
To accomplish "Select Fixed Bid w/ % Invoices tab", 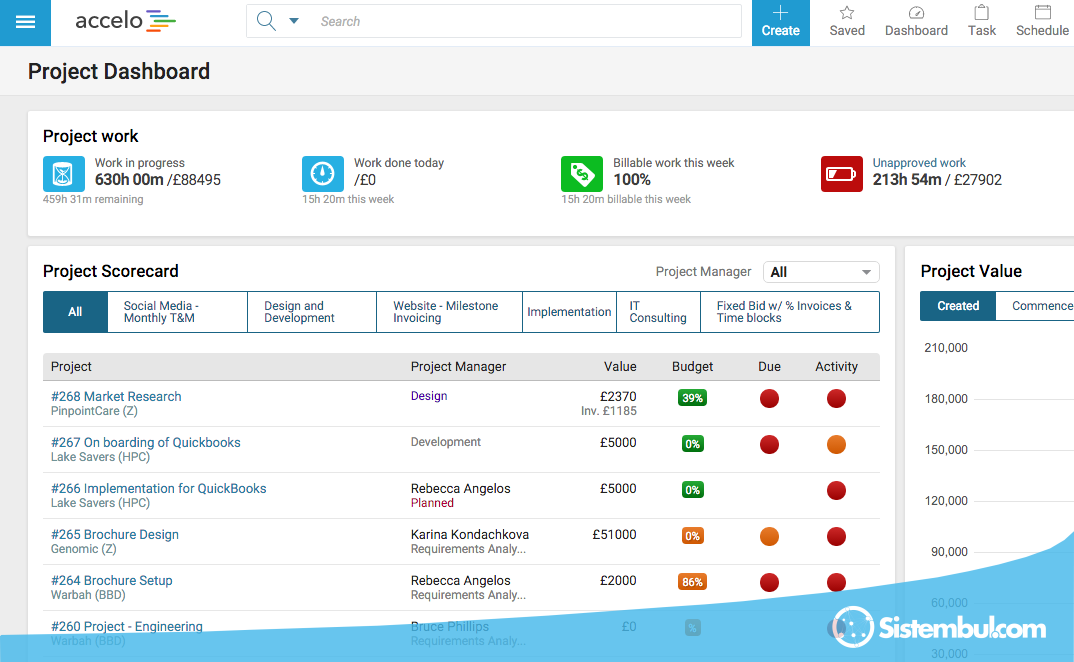I will point(790,312).
